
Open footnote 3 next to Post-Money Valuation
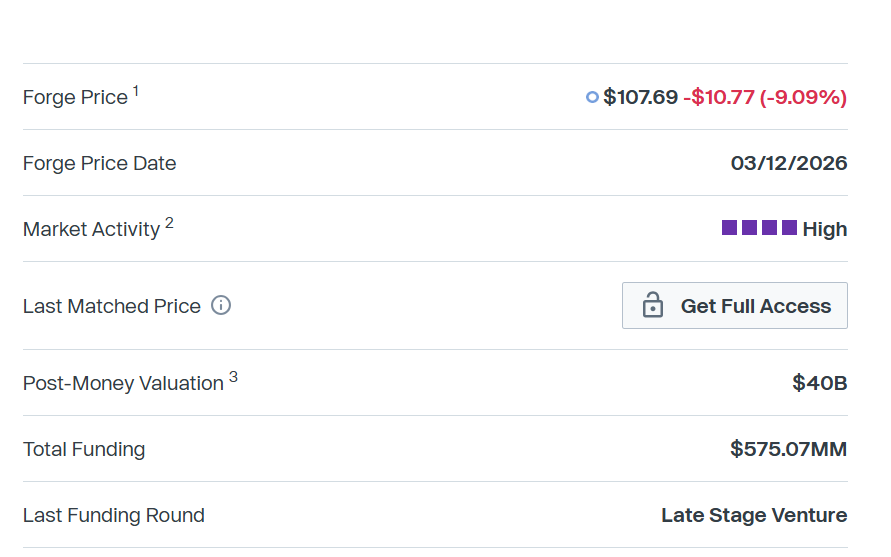click(233, 377)
